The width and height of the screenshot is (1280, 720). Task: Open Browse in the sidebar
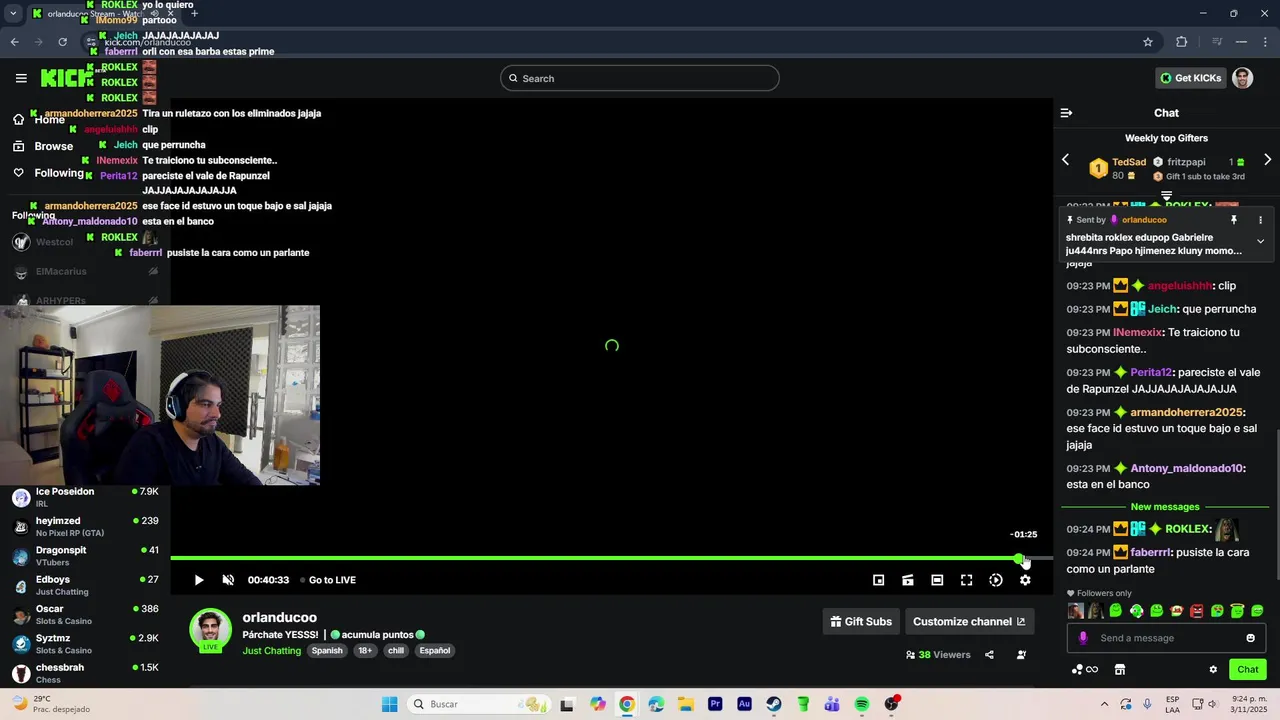pyautogui.click(x=42, y=146)
